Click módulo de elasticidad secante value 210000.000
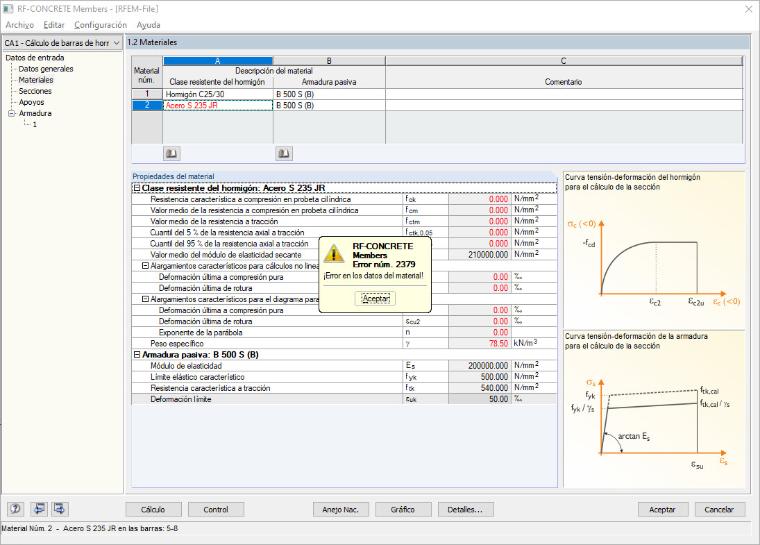This screenshot has width=760, height=545. pos(480,255)
